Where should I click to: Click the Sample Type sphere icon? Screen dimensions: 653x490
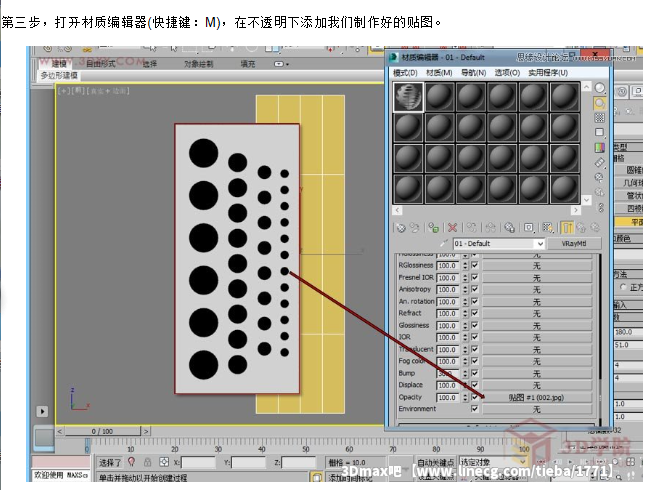(x=599, y=88)
